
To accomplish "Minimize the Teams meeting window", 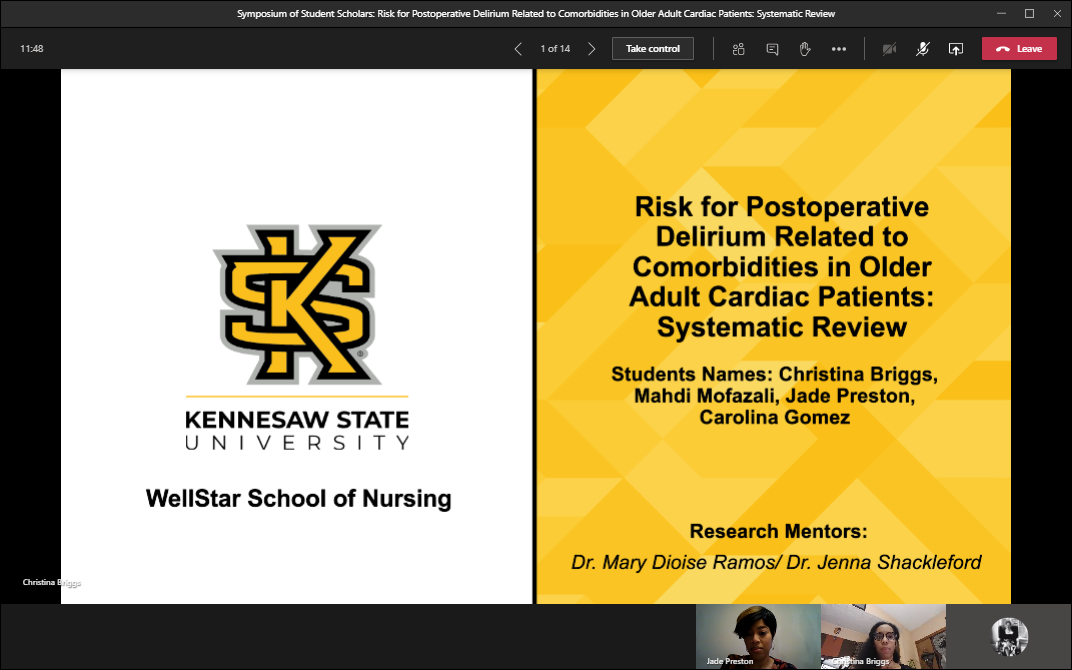I will tap(1003, 14).
